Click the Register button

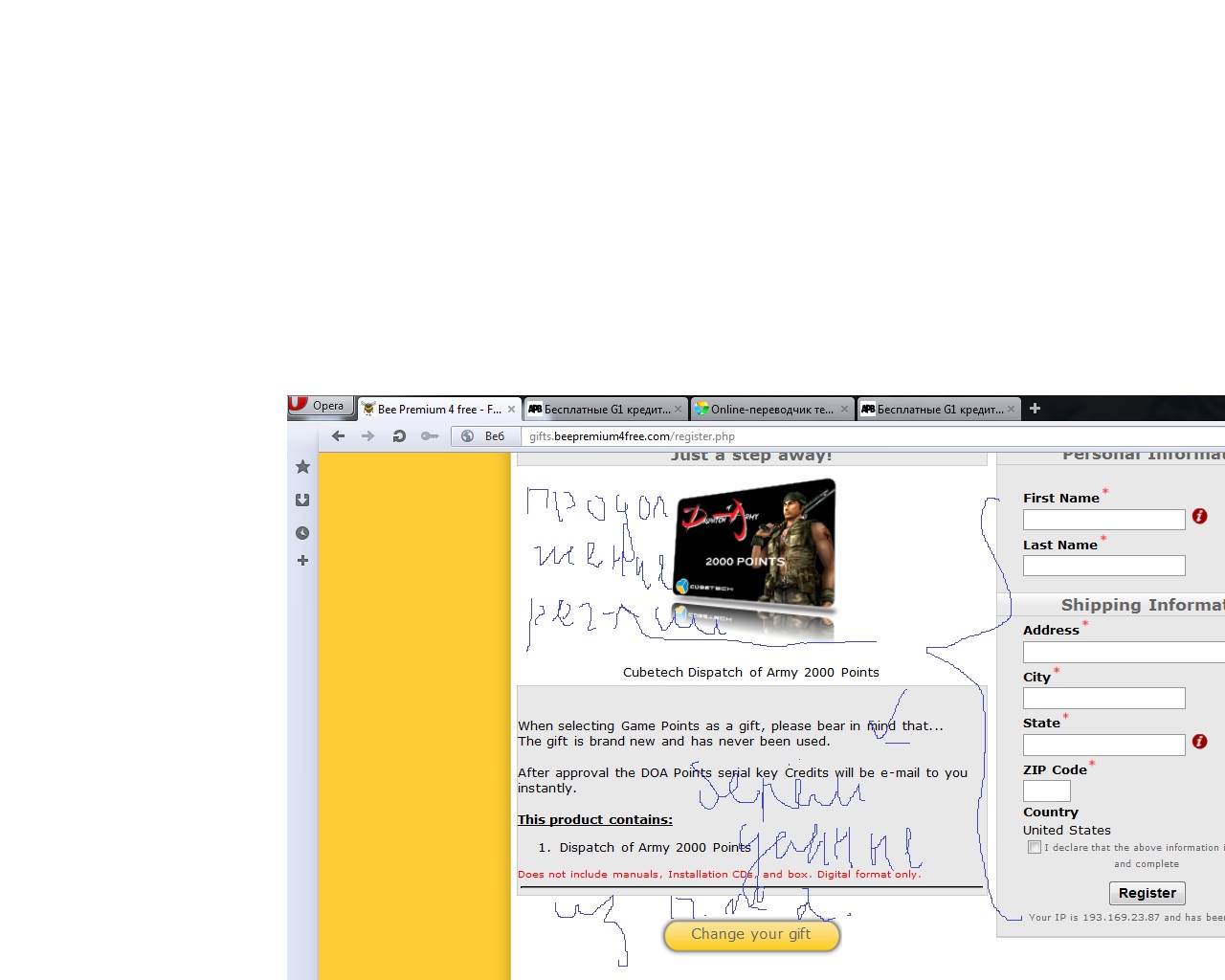[x=1147, y=893]
